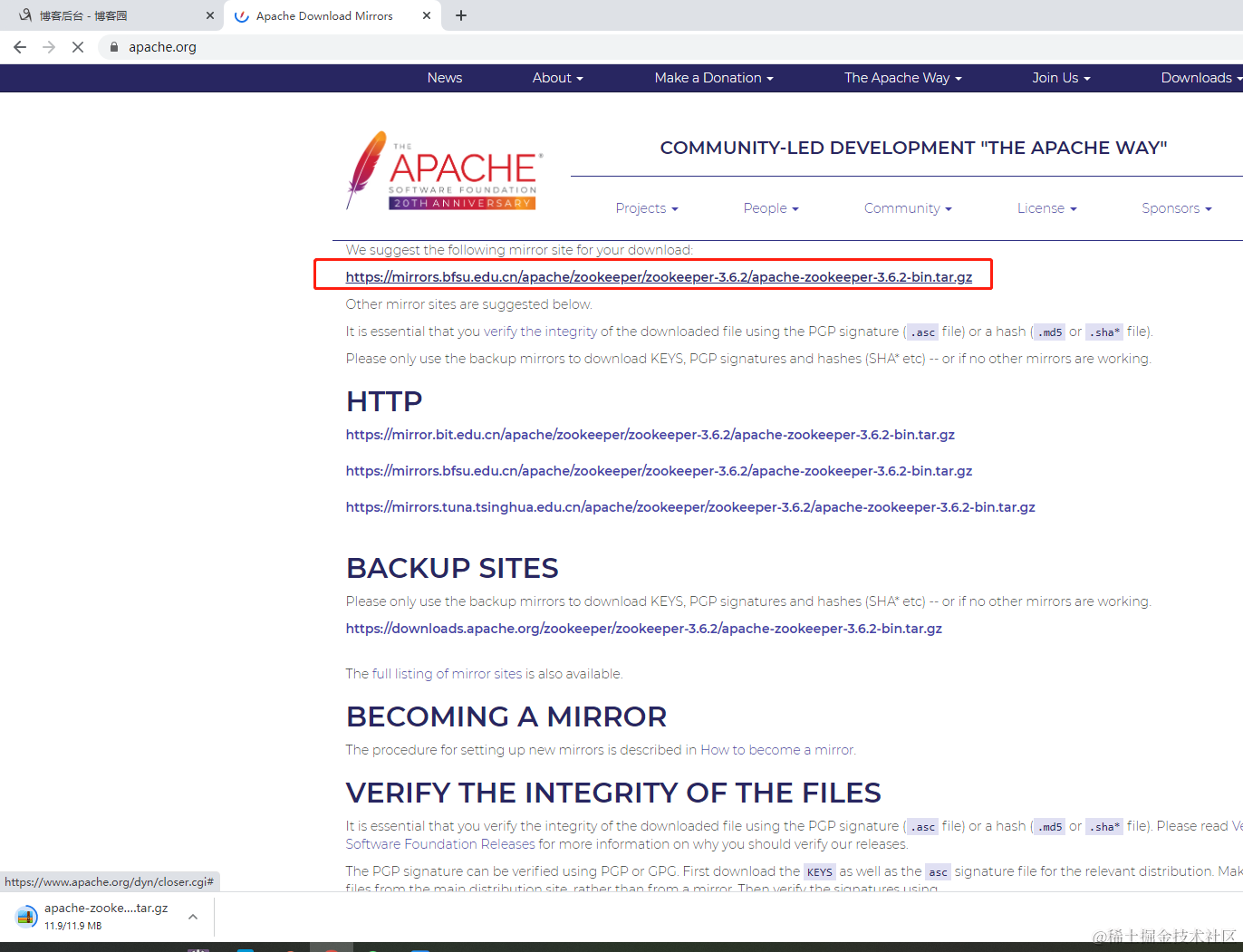The image size is (1243, 952).
Task: Close the Apache Download Mirrors tab
Action: pos(427,15)
